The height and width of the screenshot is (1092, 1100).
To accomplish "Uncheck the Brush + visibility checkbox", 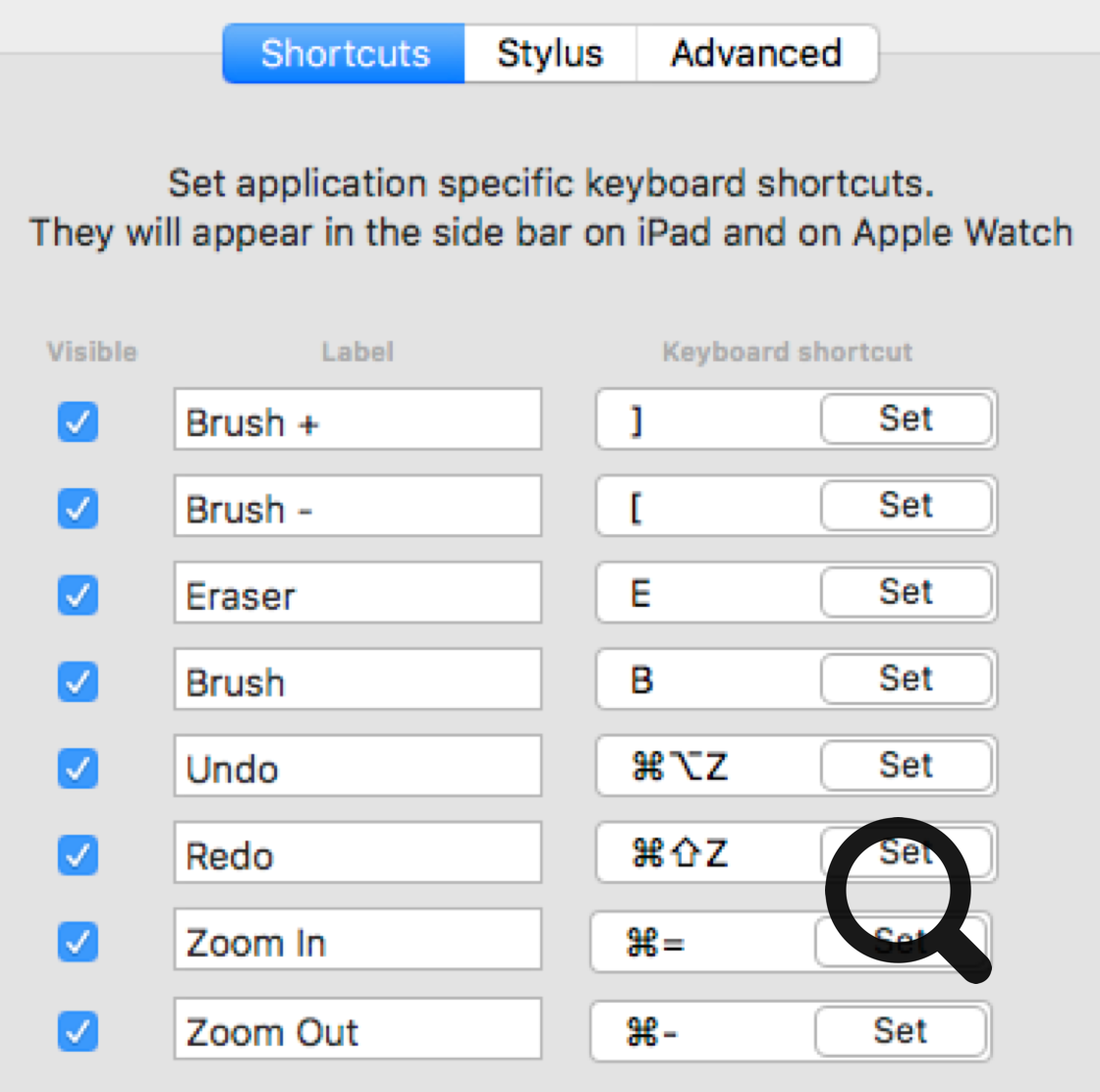I will (78, 423).
